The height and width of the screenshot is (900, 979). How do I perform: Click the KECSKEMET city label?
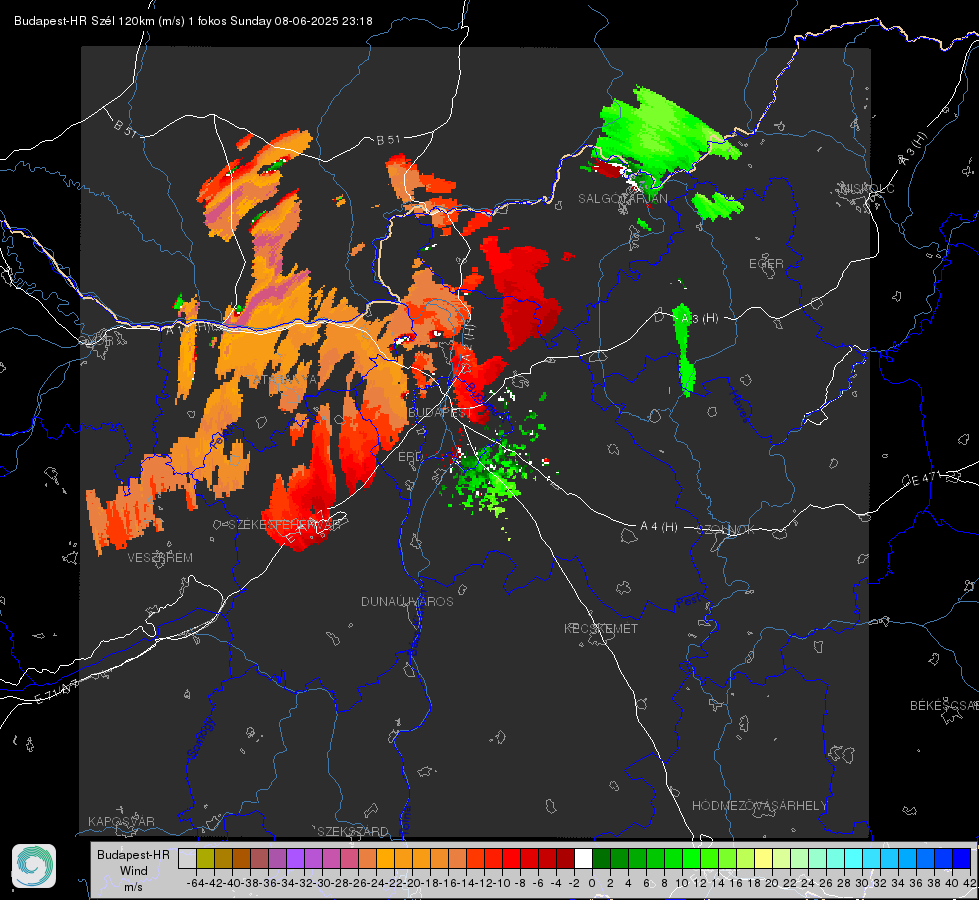pyautogui.click(x=601, y=628)
